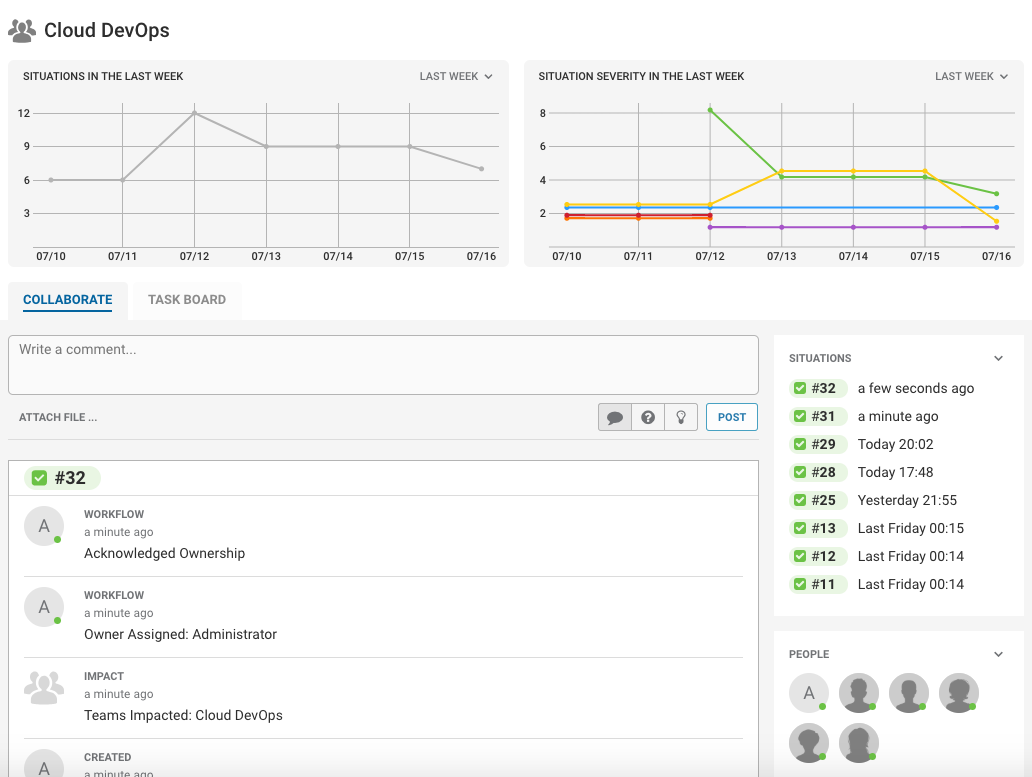The height and width of the screenshot is (777, 1032).
Task: Click the Post button
Action: 732,417
